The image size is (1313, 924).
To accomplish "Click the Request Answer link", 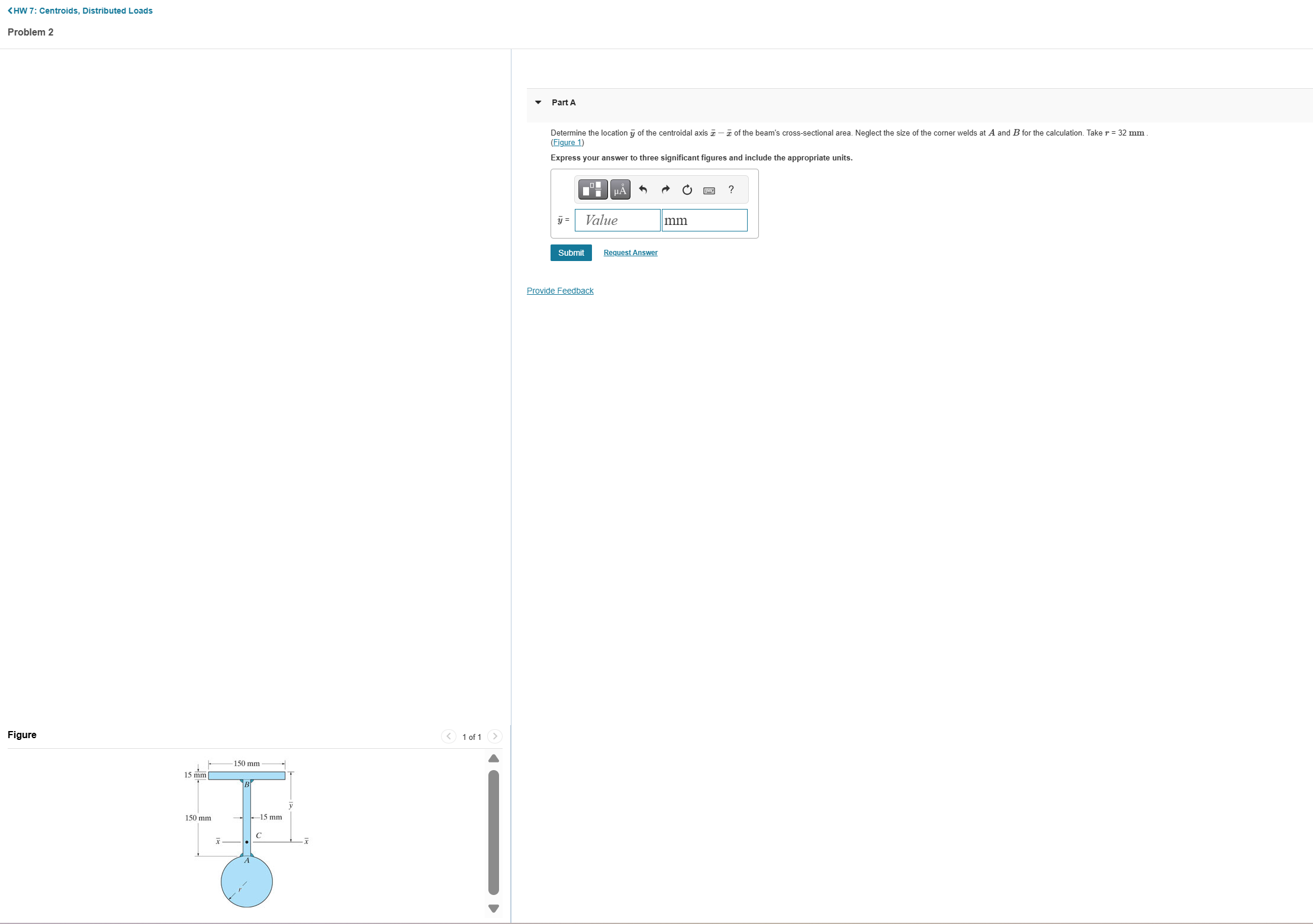I will 630,253.
